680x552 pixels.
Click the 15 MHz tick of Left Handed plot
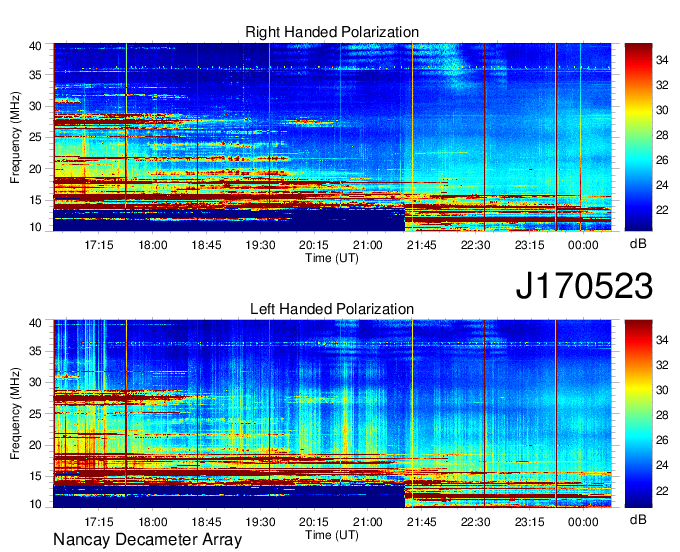click(x=36, y=477)
